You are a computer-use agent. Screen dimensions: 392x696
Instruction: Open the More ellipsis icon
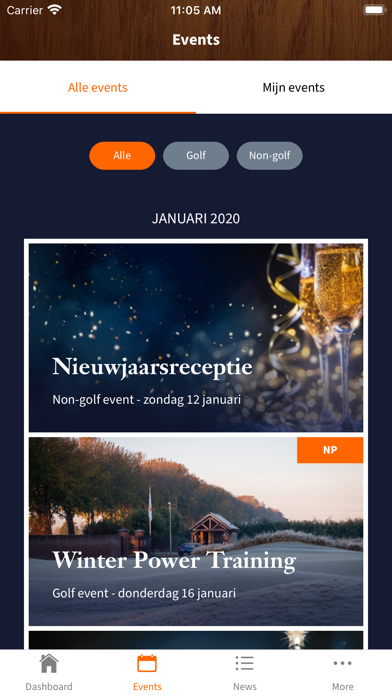[x=343, y=663]
